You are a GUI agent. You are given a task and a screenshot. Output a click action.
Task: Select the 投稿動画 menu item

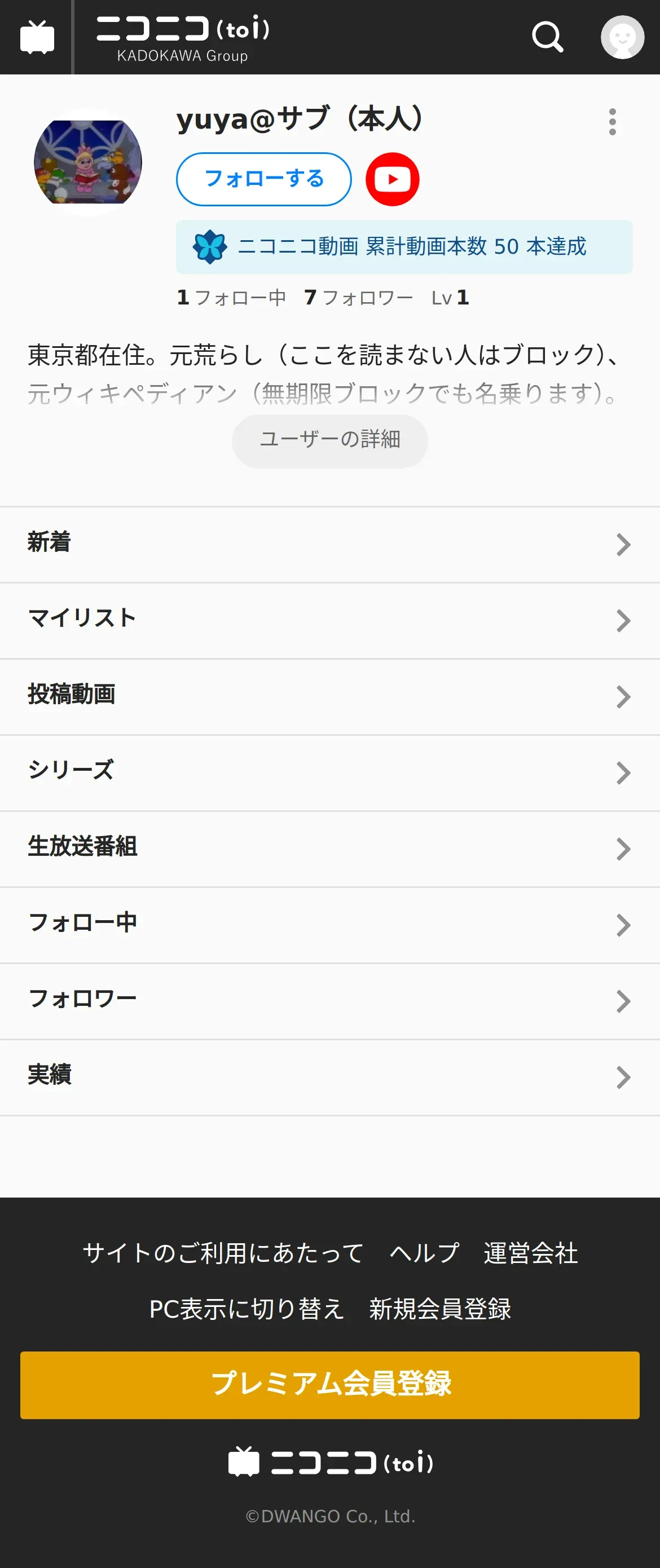(x=330, y=697)
